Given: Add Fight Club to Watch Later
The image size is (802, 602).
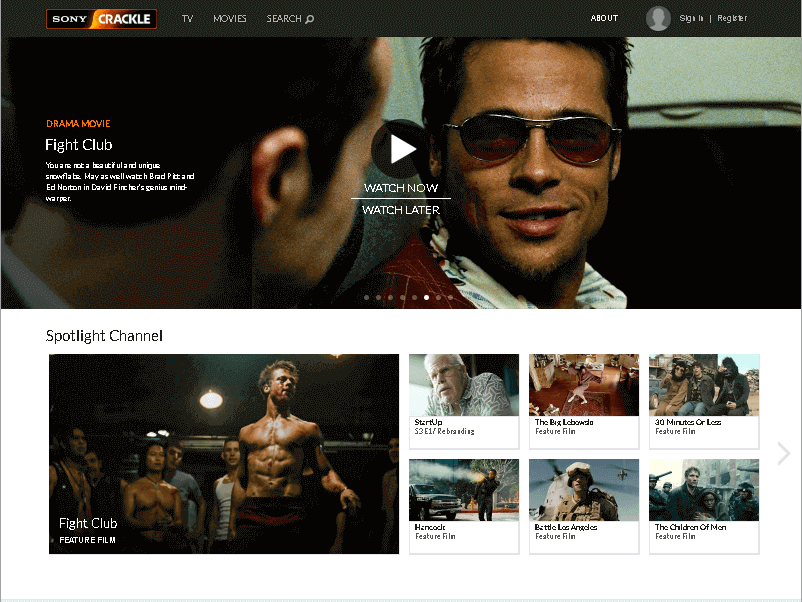Looking at the screenshot, I should click(401, 210).
